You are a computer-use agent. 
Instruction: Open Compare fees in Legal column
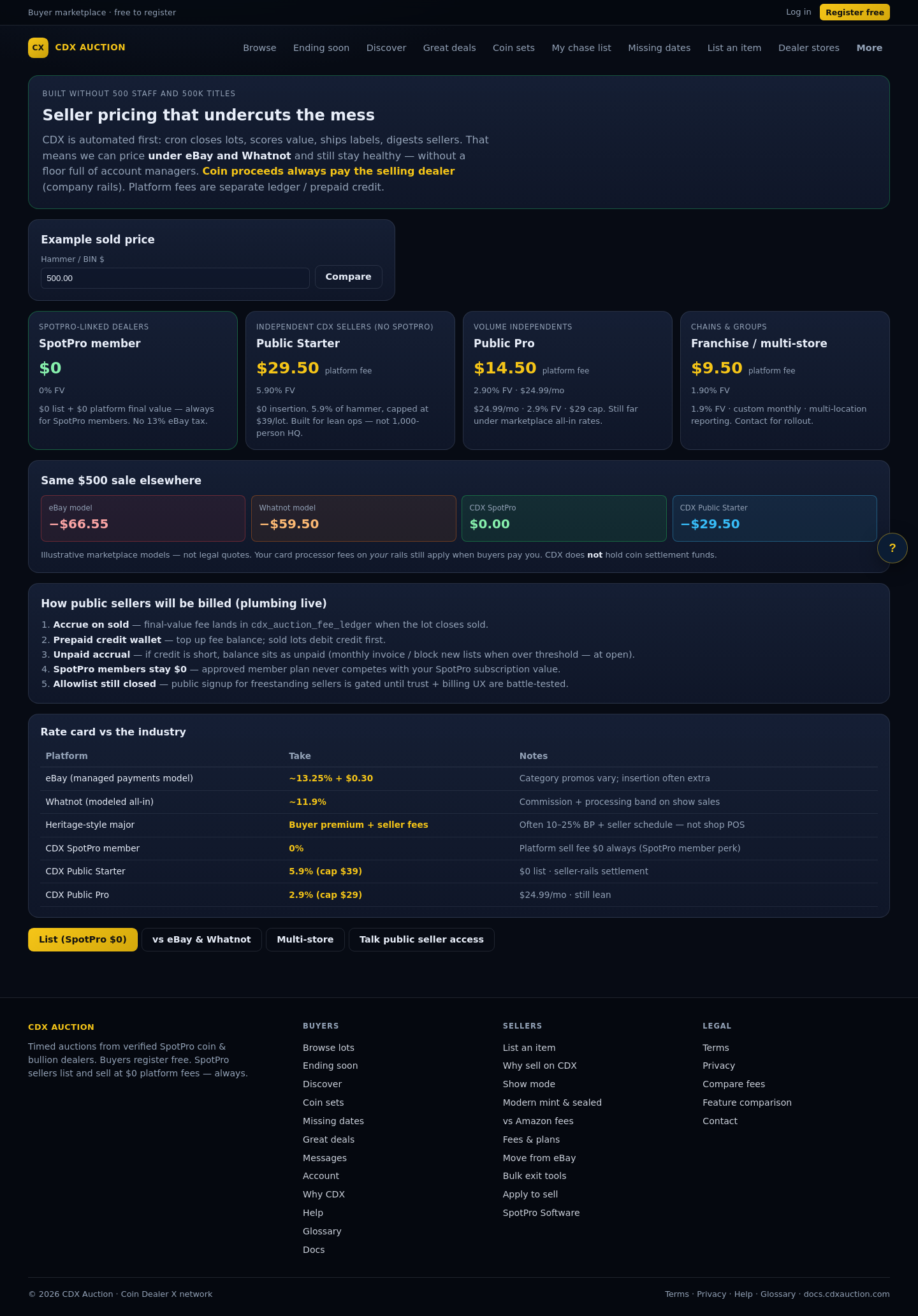[734, 1084]
